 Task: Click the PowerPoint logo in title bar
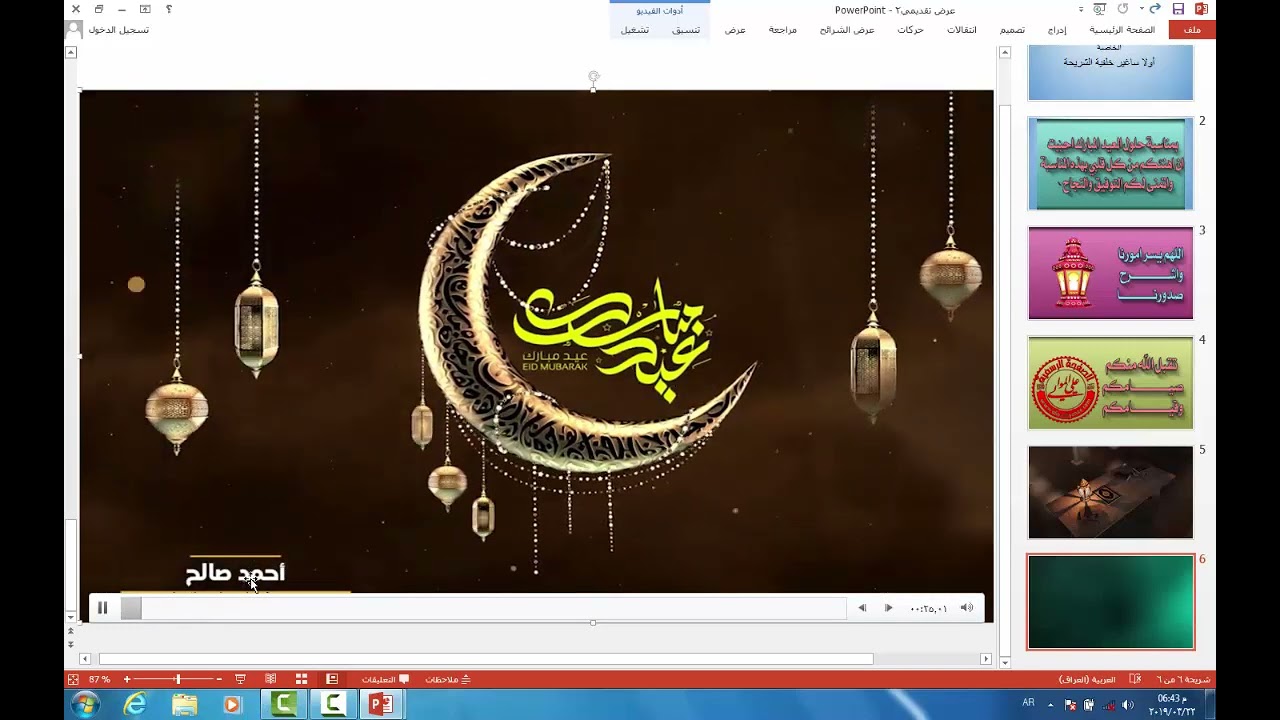tap(1201, 9)
